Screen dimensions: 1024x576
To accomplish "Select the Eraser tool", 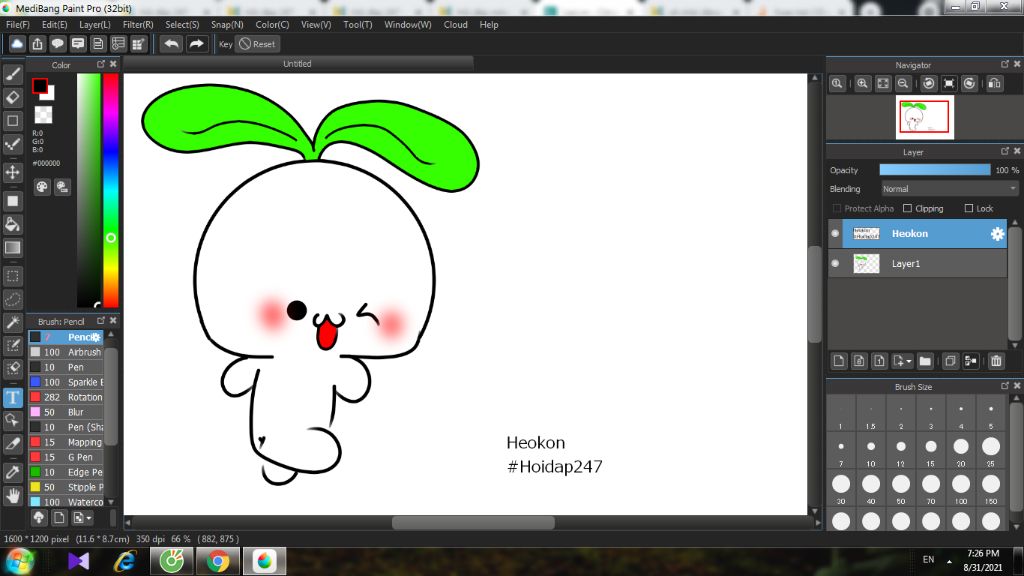I will click(x=12, y=97).
